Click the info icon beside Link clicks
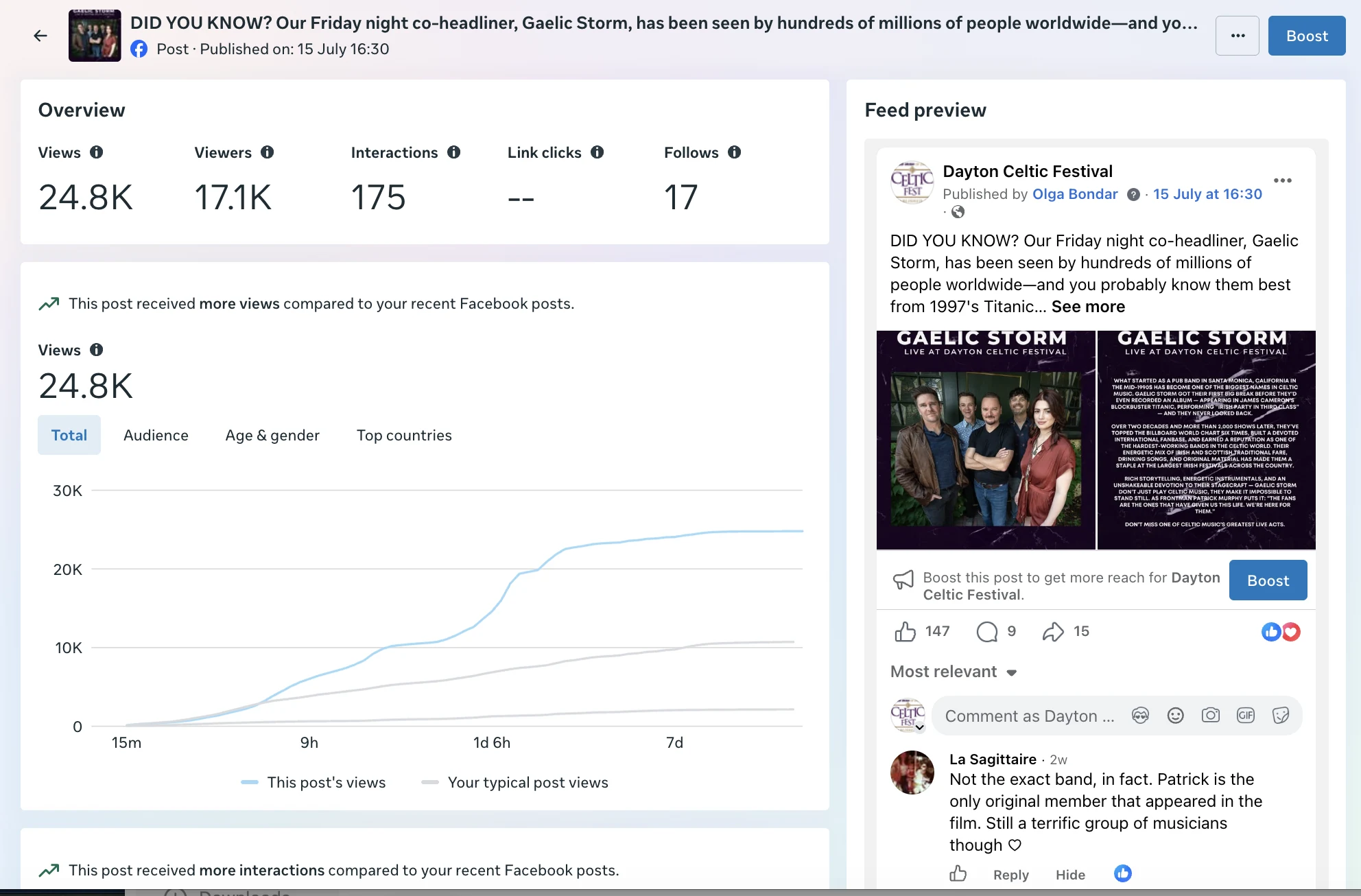Viewport: 1361px width, 896px height. [x=597, y=152]
